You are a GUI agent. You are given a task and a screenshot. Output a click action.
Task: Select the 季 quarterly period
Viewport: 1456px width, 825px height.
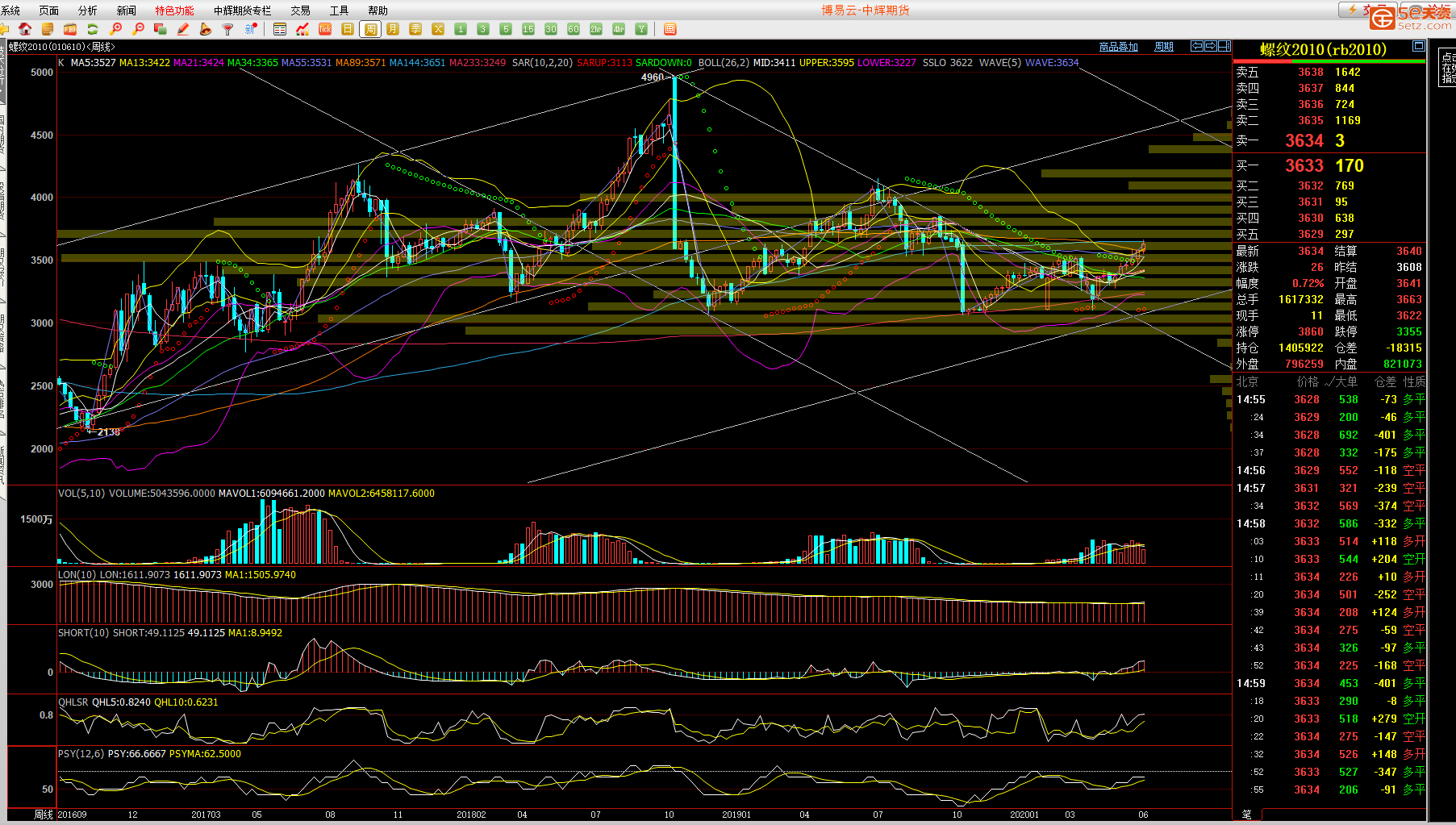[415, 29]
